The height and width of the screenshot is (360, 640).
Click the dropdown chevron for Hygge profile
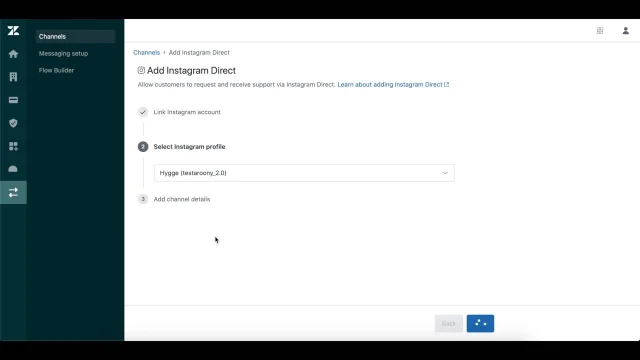tap(445, 173)
